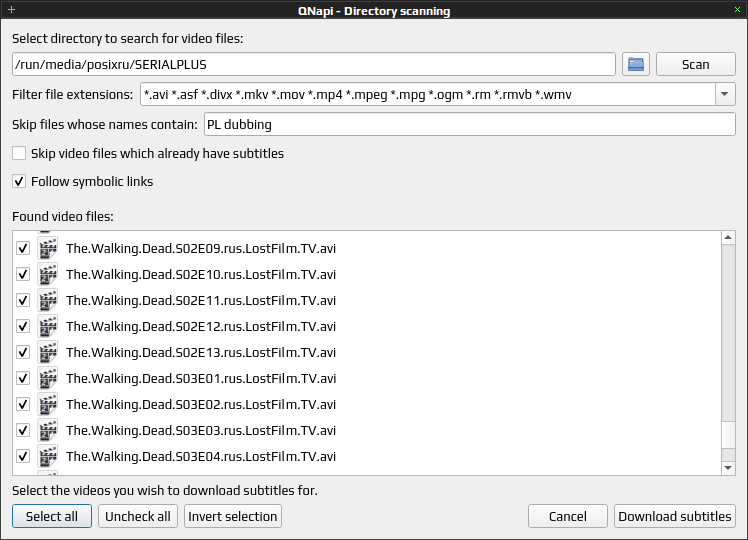Uncheck The.Walking.Dead.S02E10 file checkbox
Image resolution: width=748 pixels, height=540 pixels.
click(x=23, y=274)
